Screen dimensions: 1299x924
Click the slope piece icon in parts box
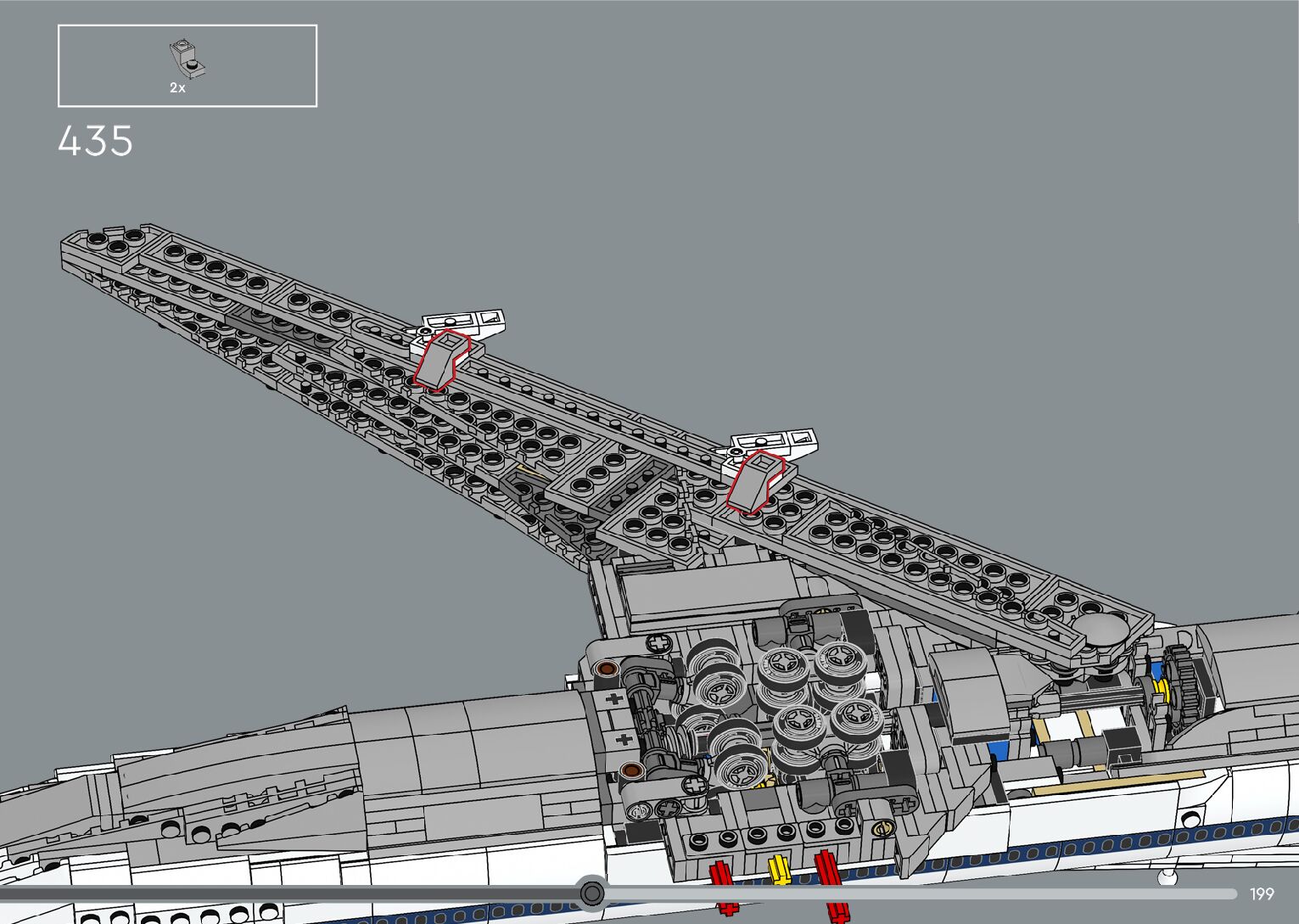188,58
